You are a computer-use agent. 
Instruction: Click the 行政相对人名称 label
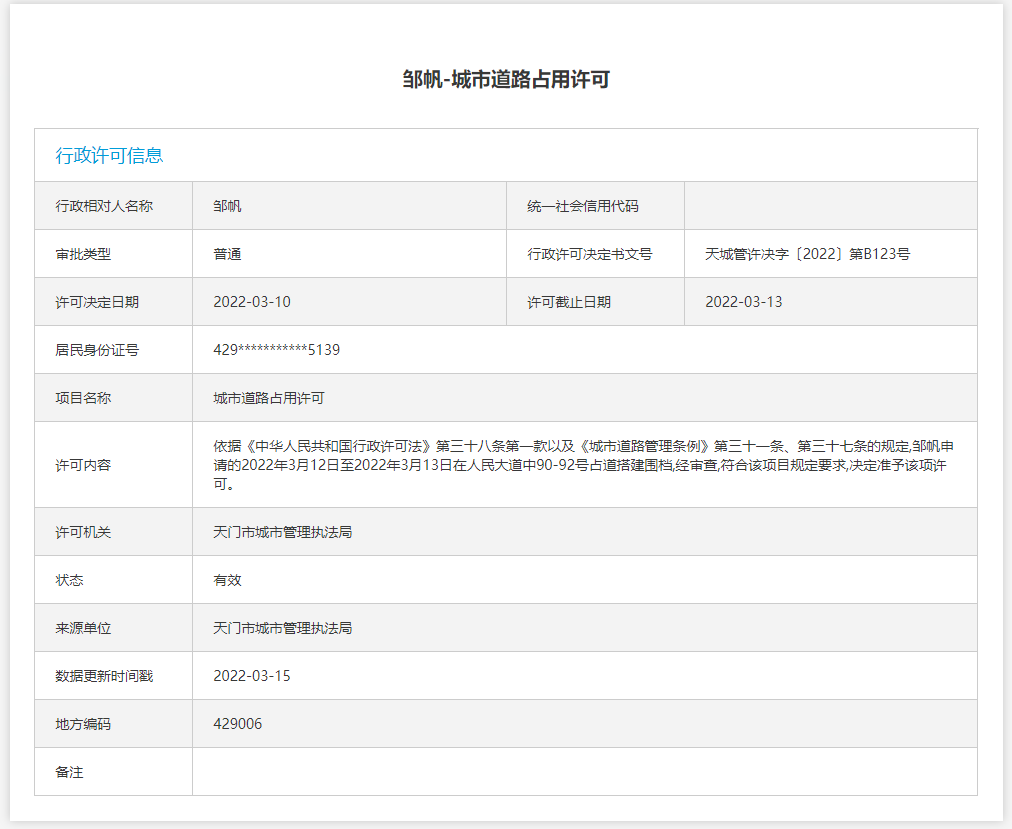[104, 206]
